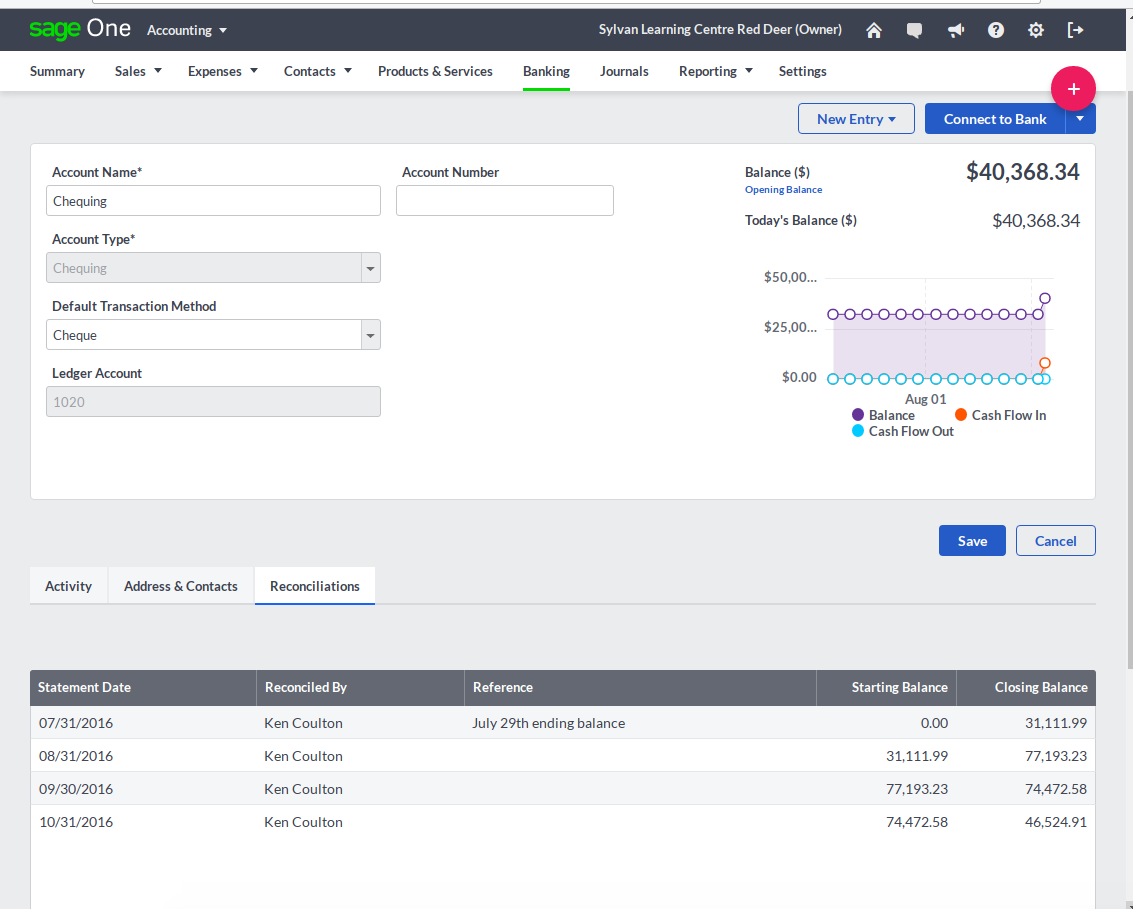Image resolution: width=1133 pixels, height=909 pixels.
Task: Click the Account Number field
Action: click(x=505, y=201)
